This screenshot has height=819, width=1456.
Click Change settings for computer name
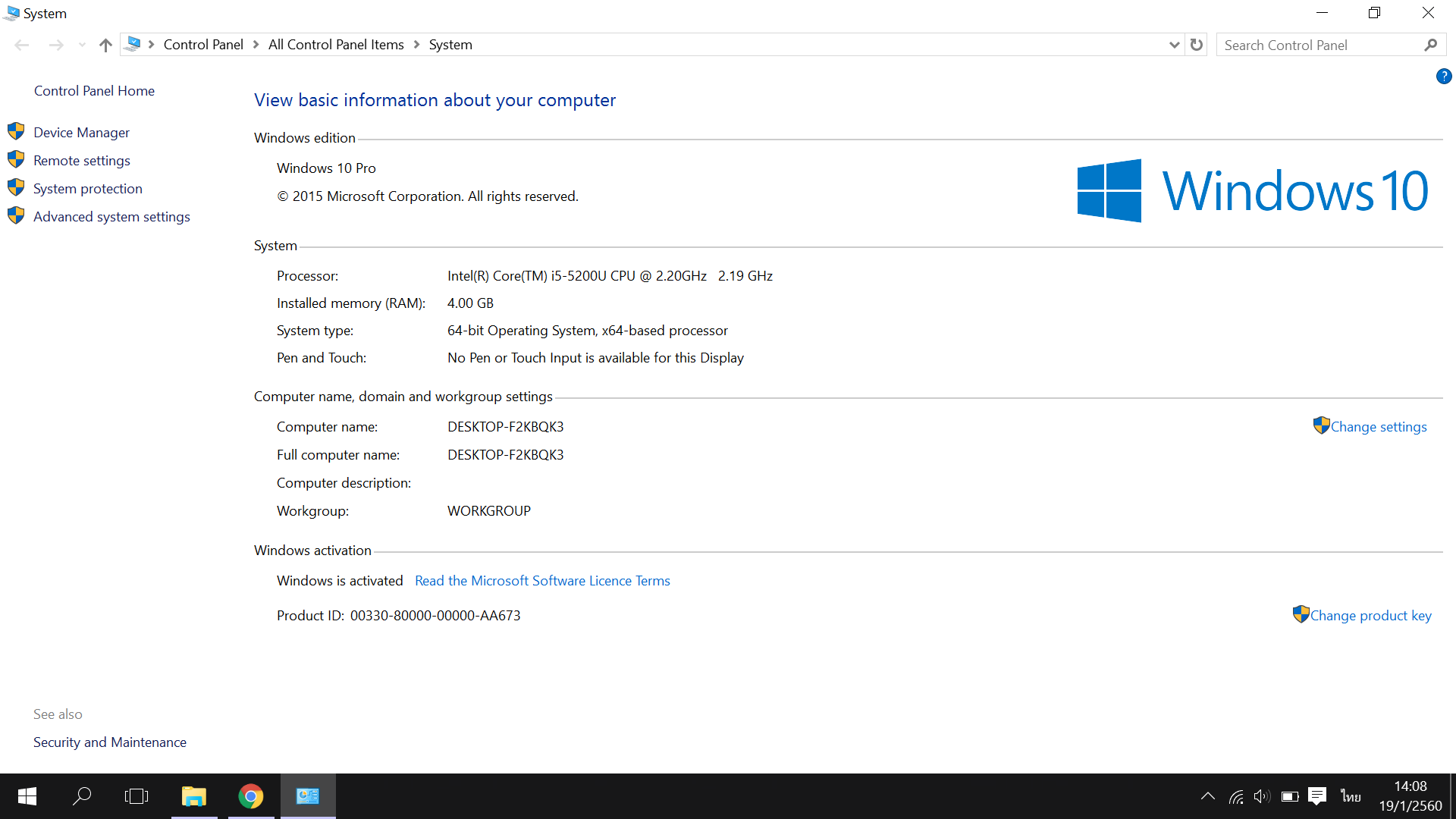[x=1378, y=427]
